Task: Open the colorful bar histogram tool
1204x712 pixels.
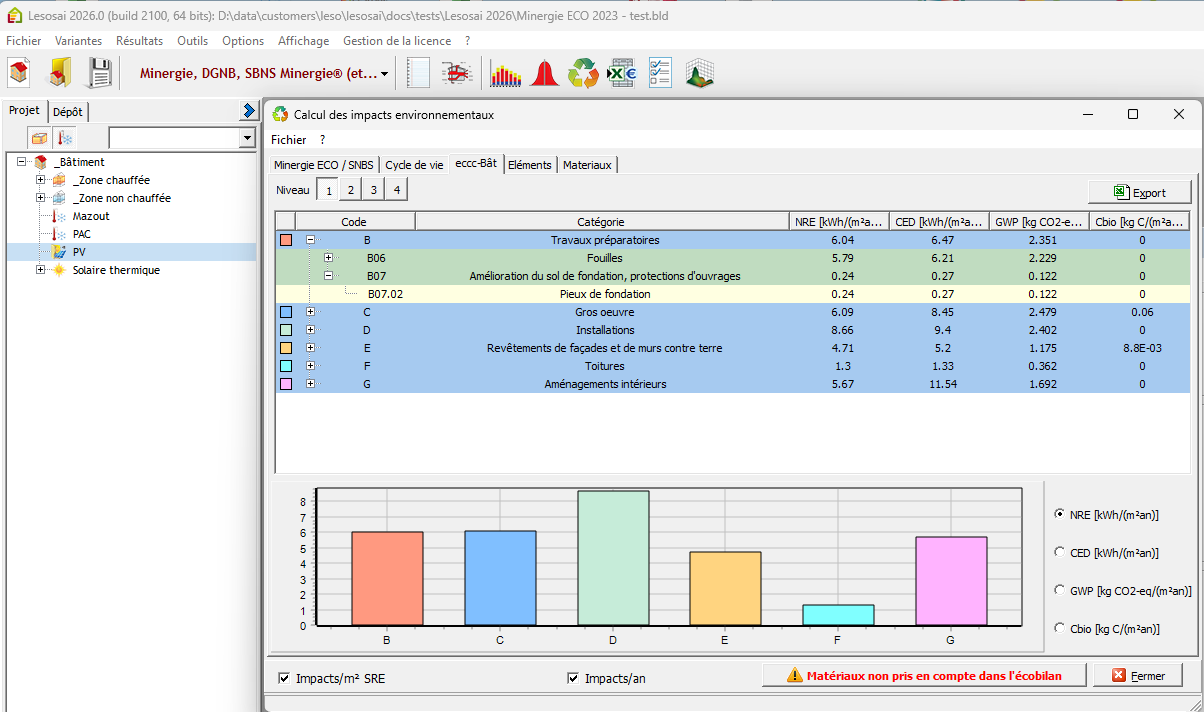Action: pos(506,74)
